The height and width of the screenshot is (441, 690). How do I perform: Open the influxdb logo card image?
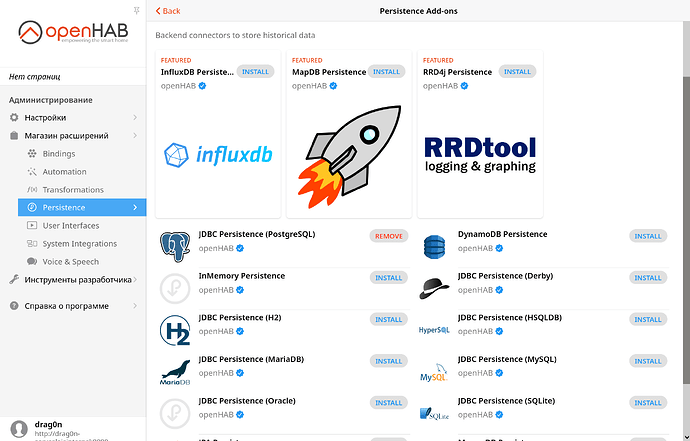click(x=218, y=155)
